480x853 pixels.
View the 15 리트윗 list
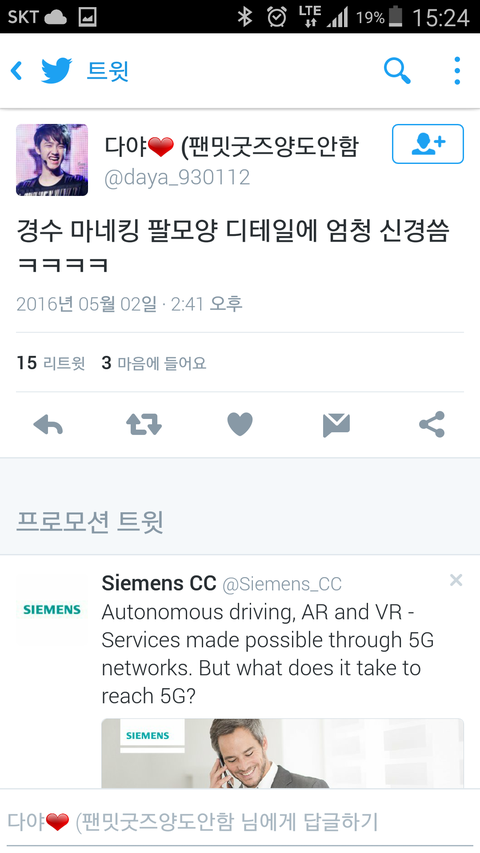coord(51,363)
